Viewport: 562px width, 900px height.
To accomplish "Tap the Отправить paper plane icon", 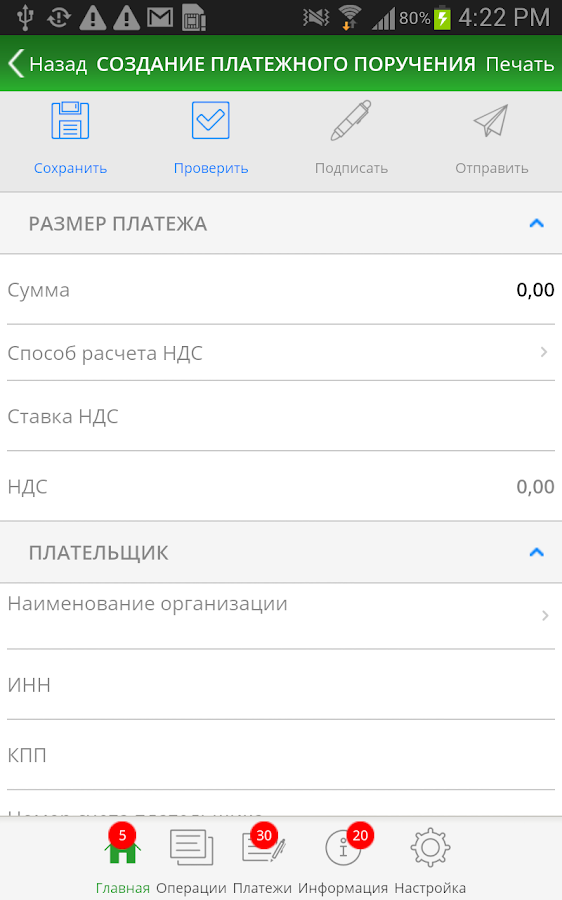I will [491, 121].
